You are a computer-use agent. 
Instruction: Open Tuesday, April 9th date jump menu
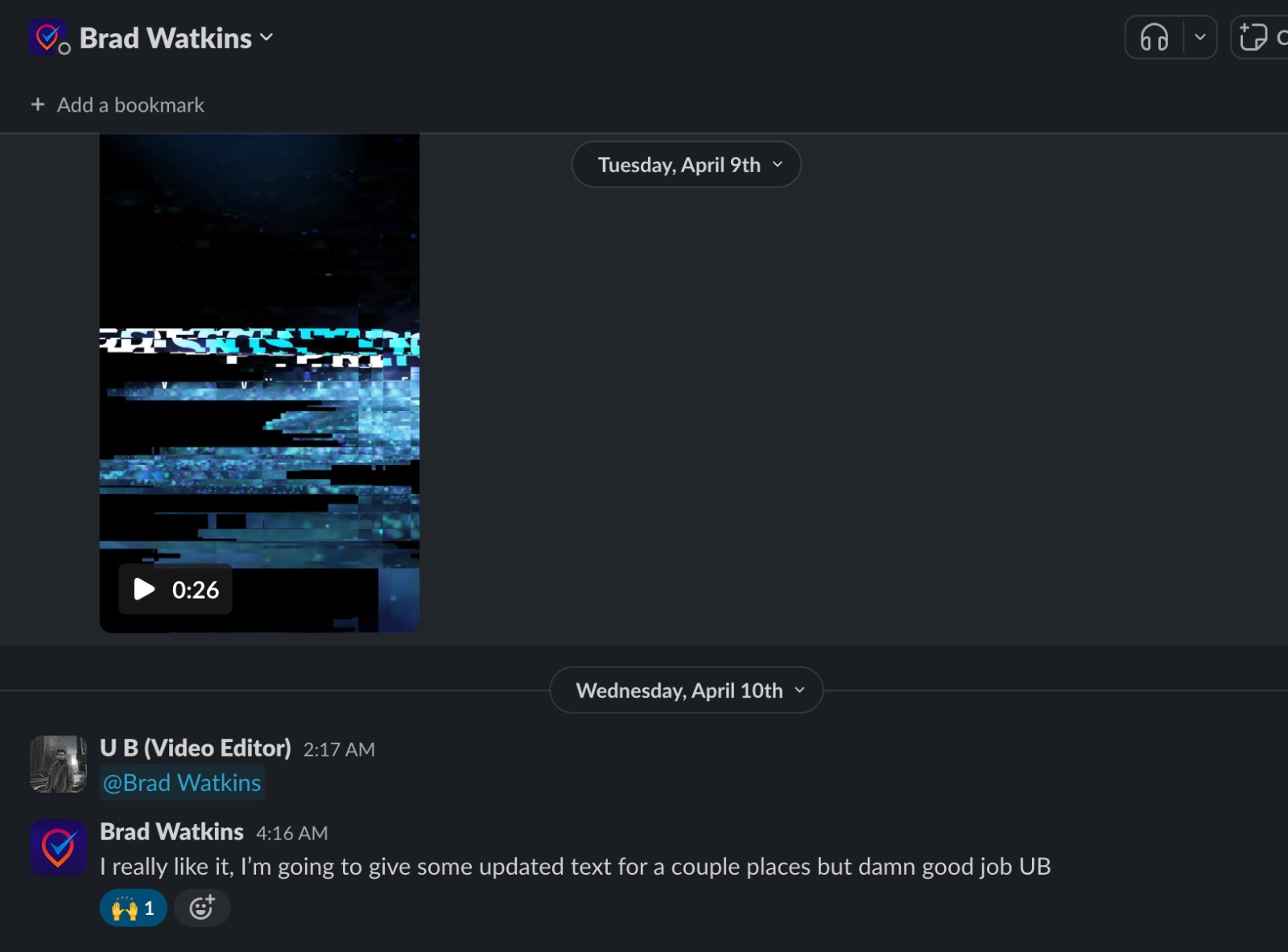pos(687,165)
